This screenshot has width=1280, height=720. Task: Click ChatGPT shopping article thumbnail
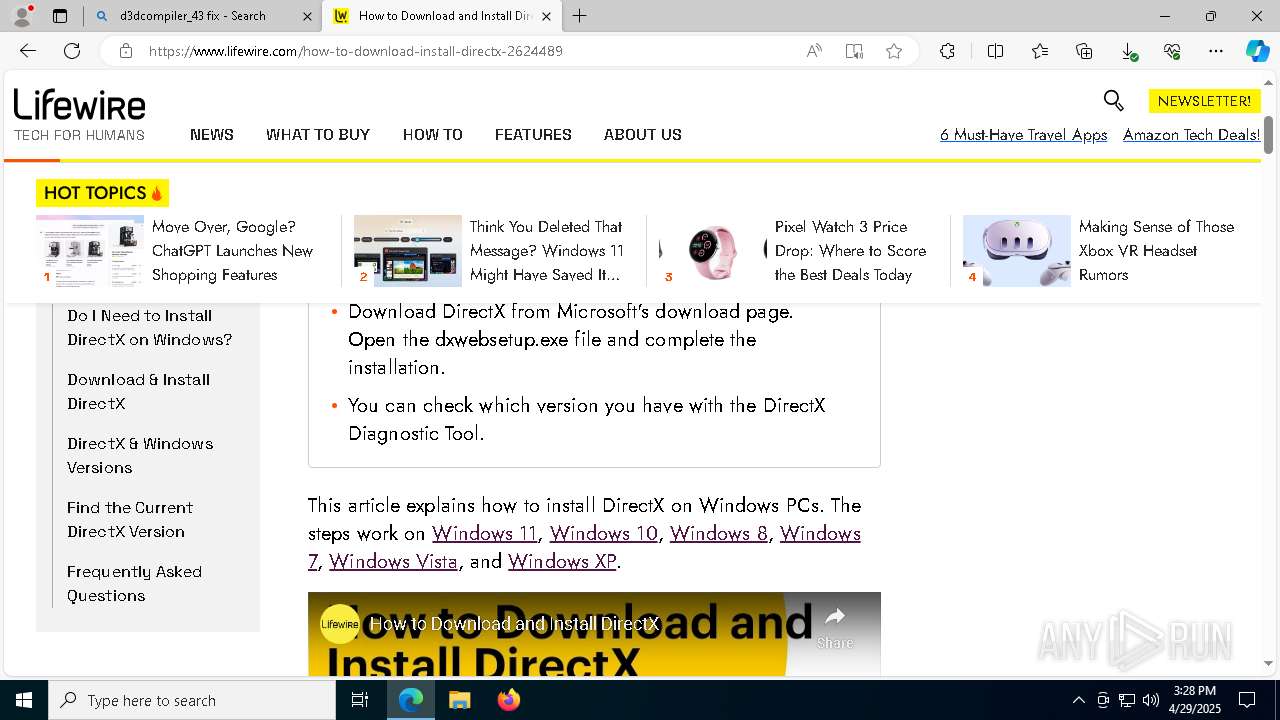coord(90,251)
